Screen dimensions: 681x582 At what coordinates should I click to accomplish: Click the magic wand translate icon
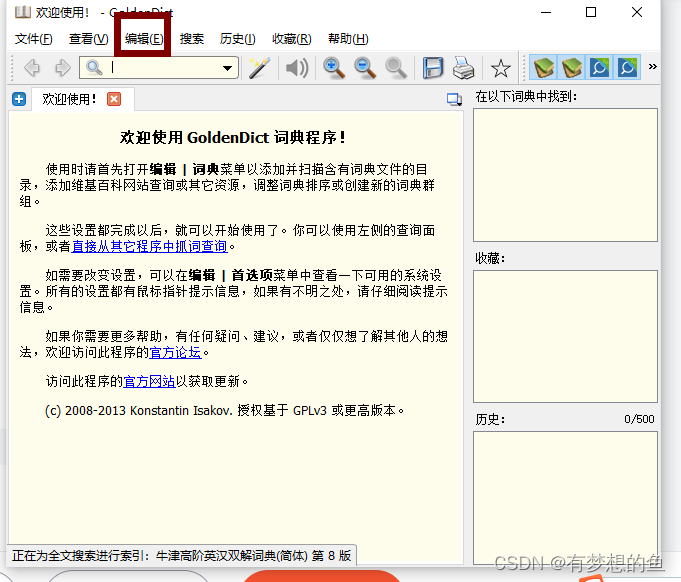click(259, 68)
